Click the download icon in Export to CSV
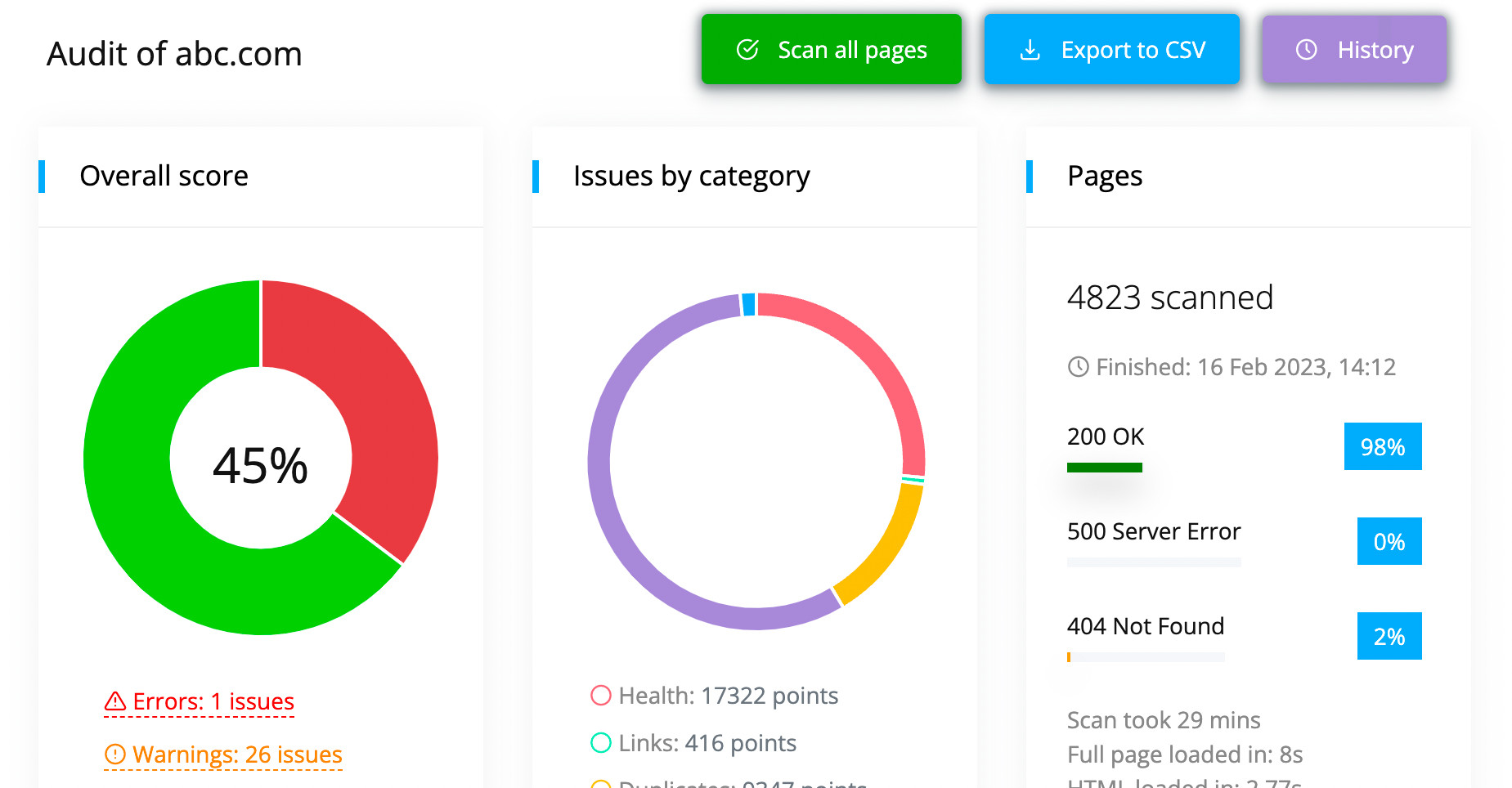The width and height of the screenshot is (1512, 788). click(x=1029, y=49)
